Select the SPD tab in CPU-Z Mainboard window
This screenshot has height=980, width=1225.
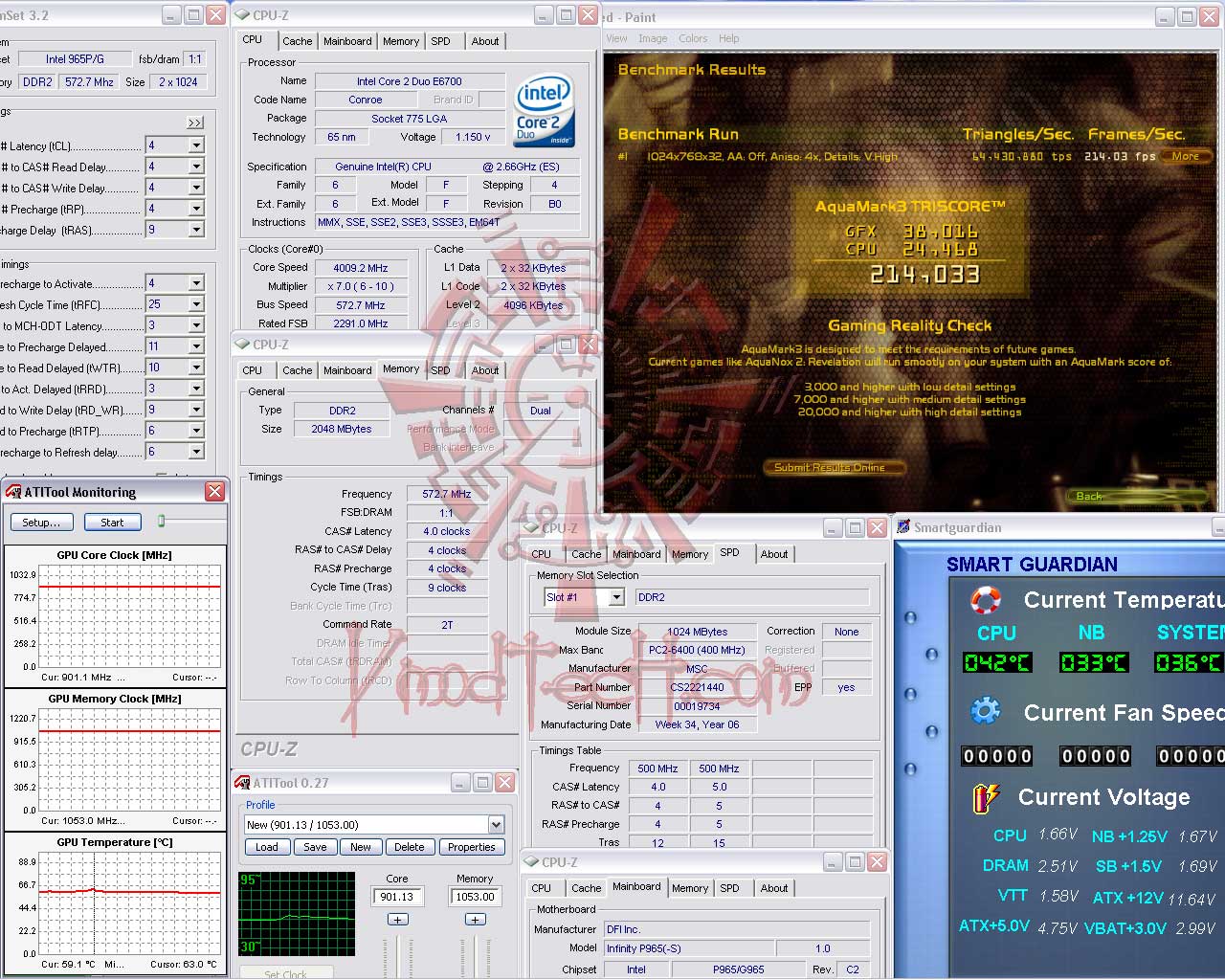click(x=730, y=888)
